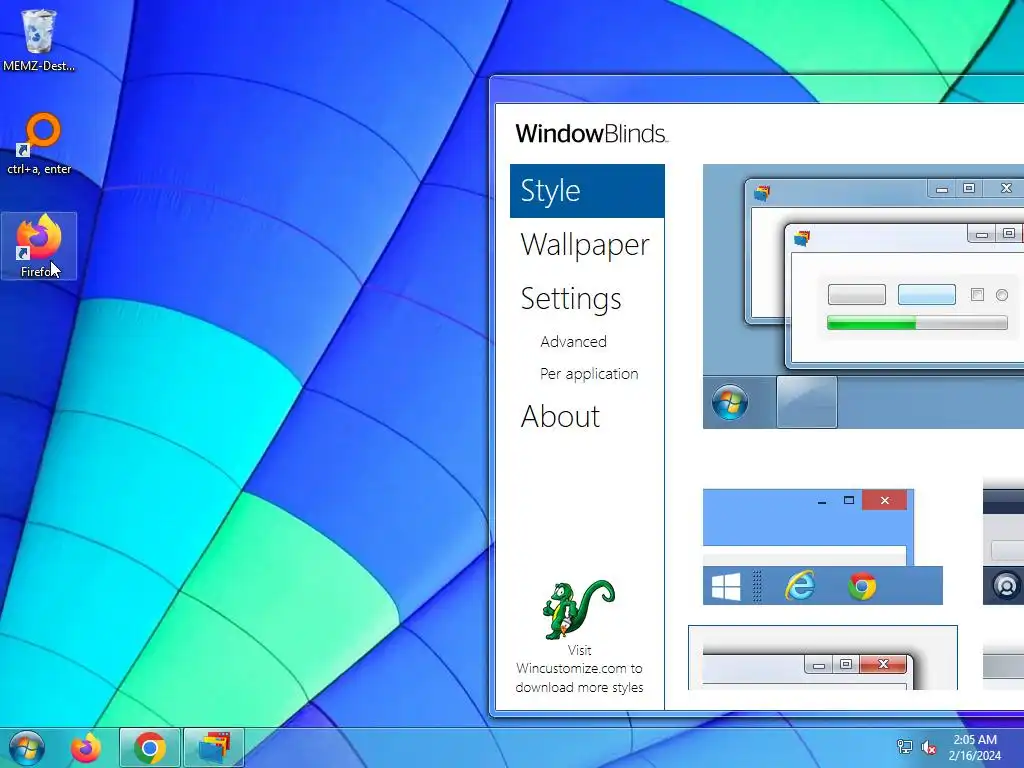
Task: Click the radio button in preview window
Action: (1002, 295)
